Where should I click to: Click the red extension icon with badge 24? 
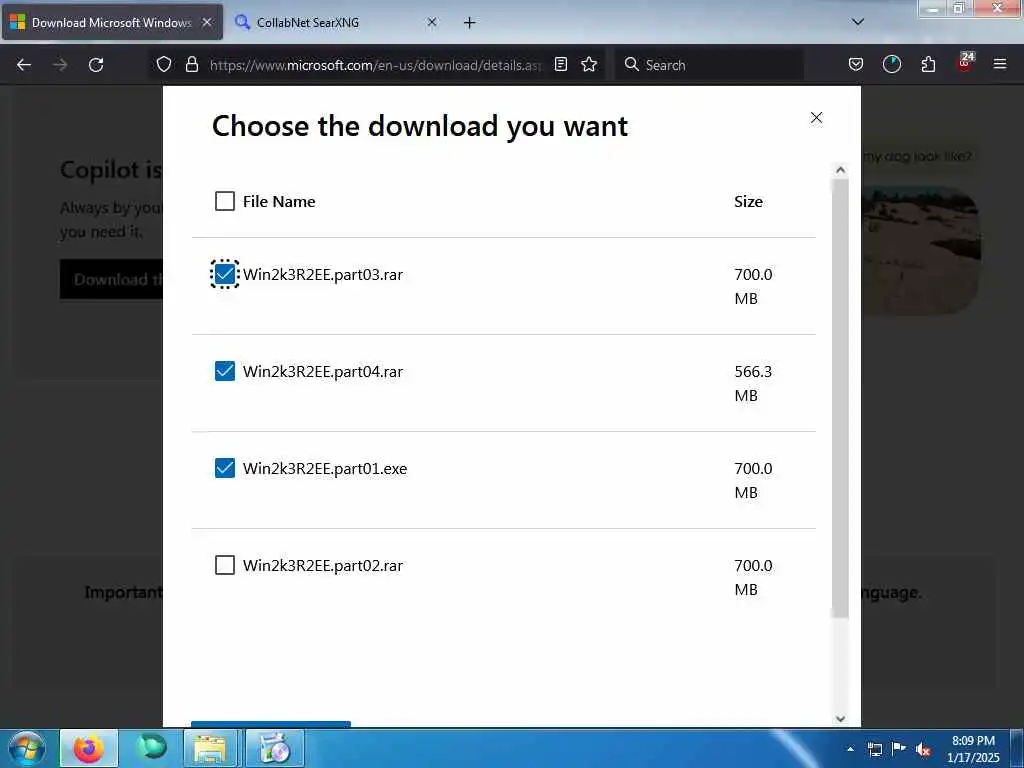(x=965, y=63)
